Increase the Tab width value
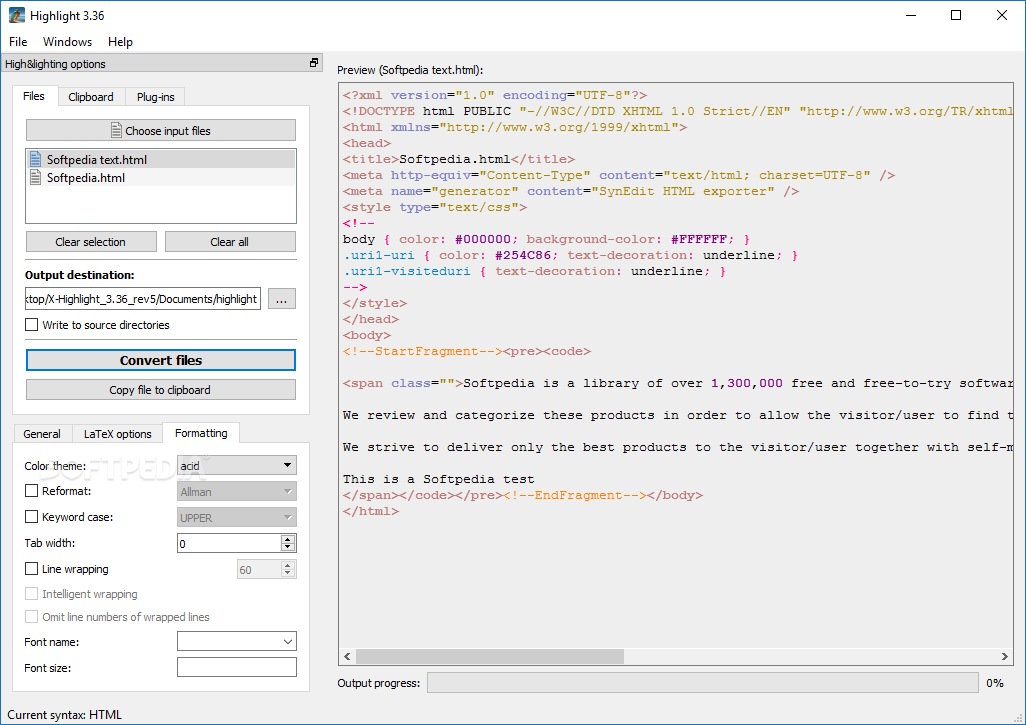 coord(288,539)
